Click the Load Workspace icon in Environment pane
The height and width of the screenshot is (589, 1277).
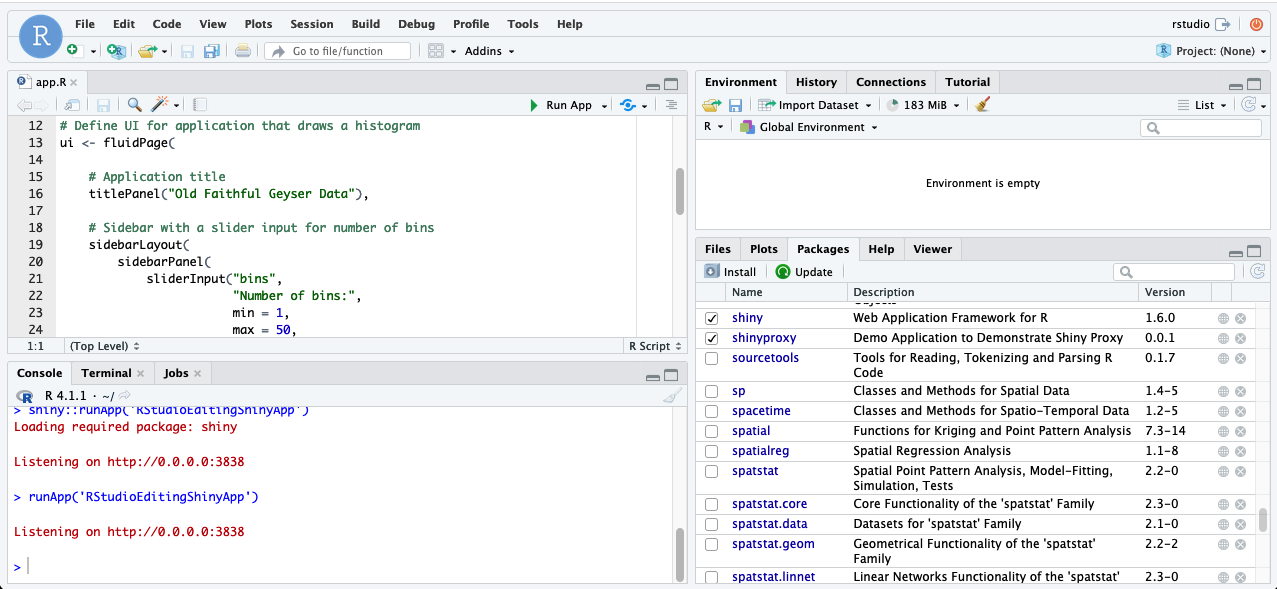(x=711, y=105)
